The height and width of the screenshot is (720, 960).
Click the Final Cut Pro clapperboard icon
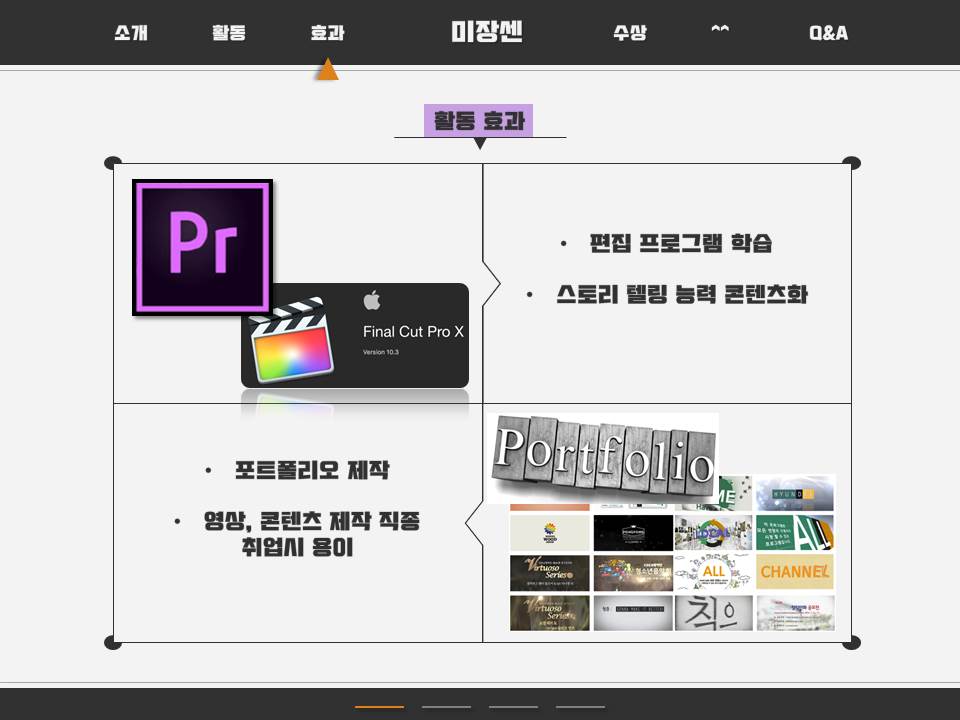click(x=292, y=340)
